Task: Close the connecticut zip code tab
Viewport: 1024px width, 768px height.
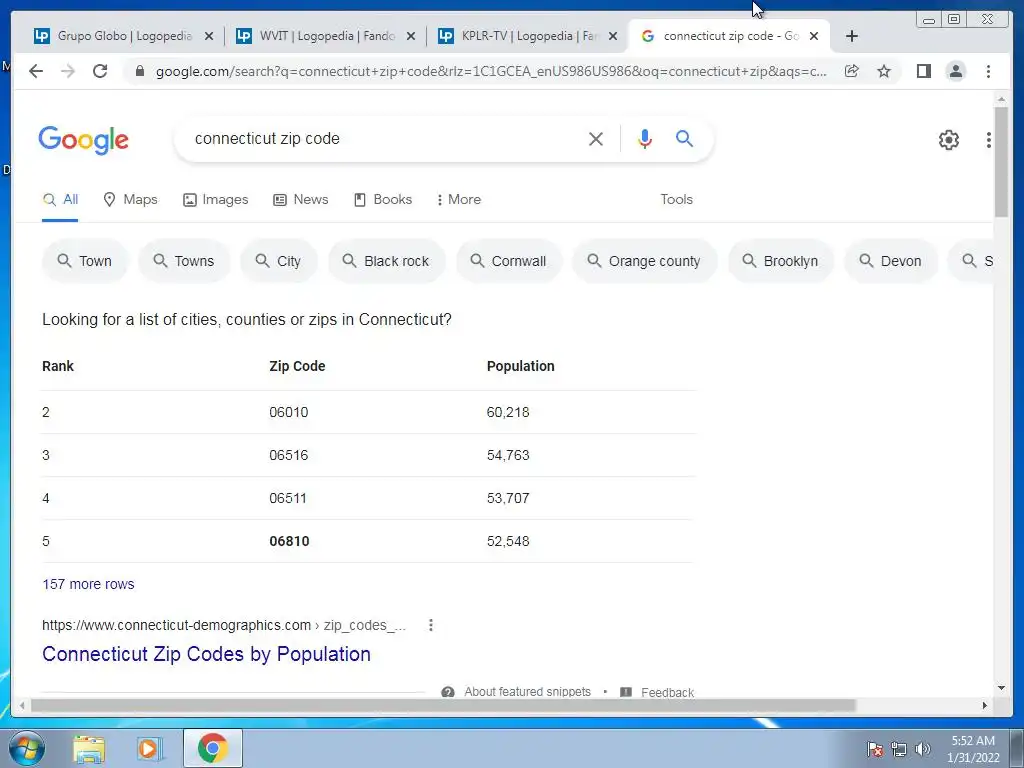Action: [814, 36]
